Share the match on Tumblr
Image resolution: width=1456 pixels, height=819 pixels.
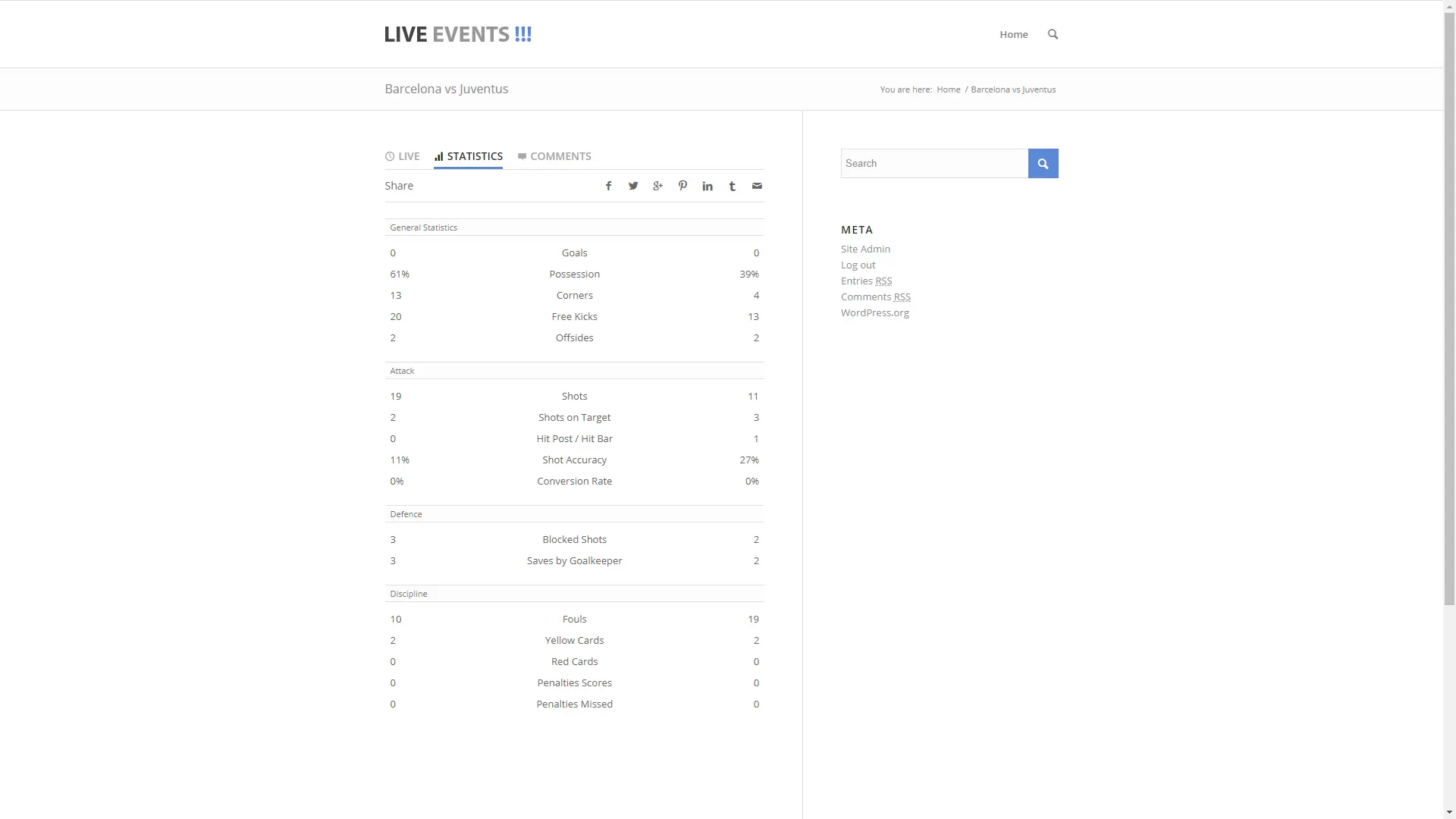pyautogui.click(x=732, y=186)
